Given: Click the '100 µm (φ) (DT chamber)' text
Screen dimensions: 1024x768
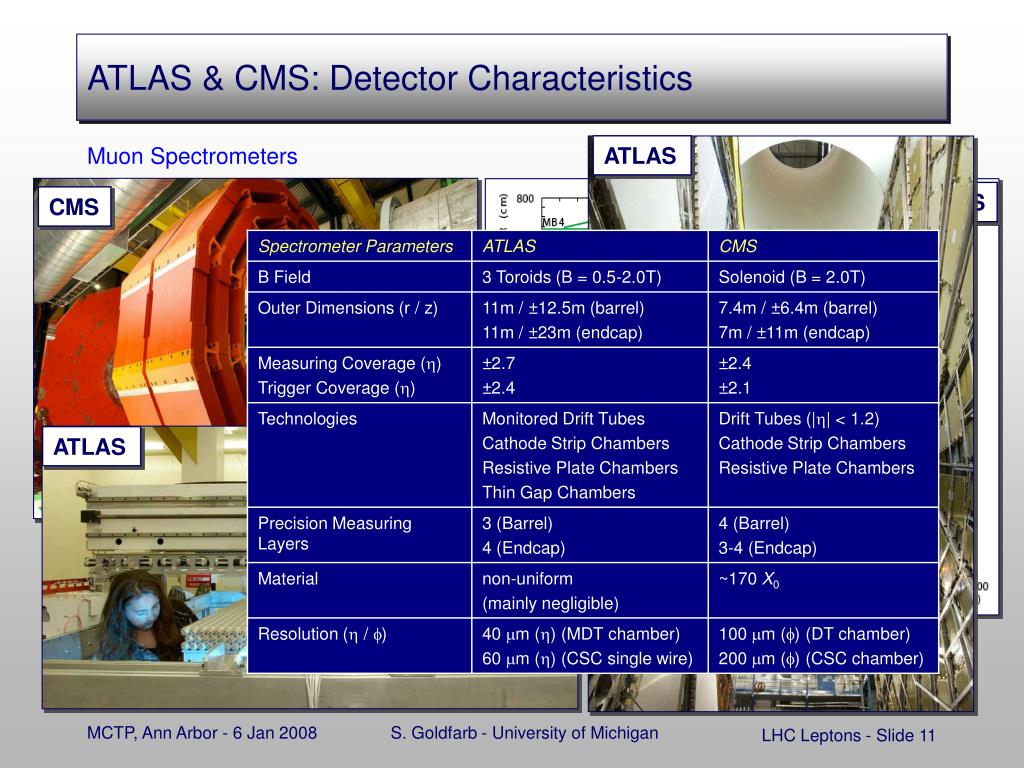Looking at the screenshot, I should [814, 634].
